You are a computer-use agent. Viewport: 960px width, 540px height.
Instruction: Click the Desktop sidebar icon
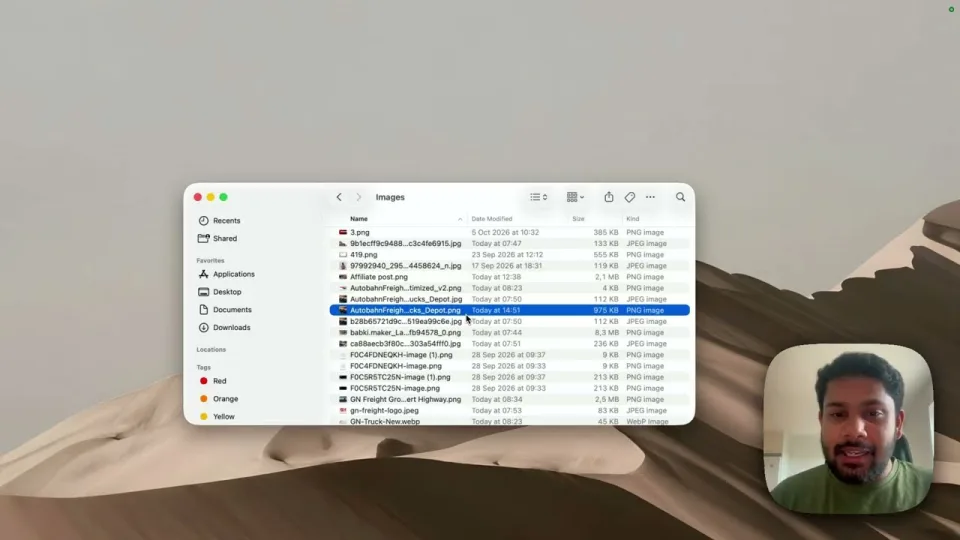[203, 292]
